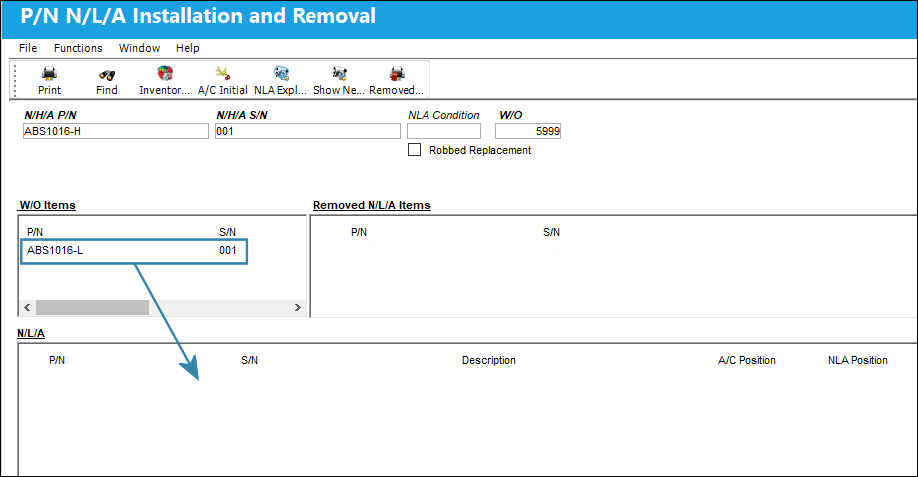Image resolution: width=918 pixels, height=477 pixels.
Task: Click the P/N header in Removed N/L/A Items
Action: point(359,232)
